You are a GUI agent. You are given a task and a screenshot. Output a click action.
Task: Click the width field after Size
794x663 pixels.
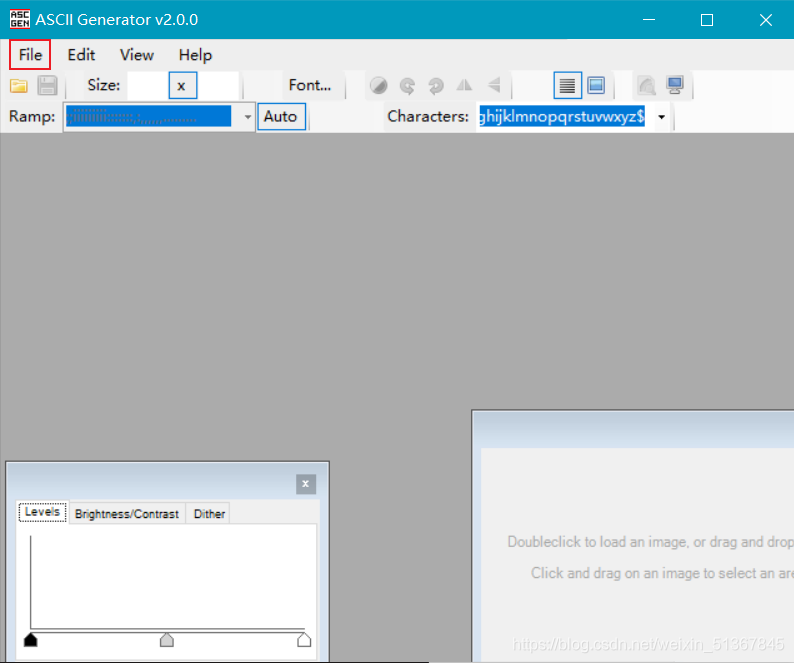[x=147, y=86]
